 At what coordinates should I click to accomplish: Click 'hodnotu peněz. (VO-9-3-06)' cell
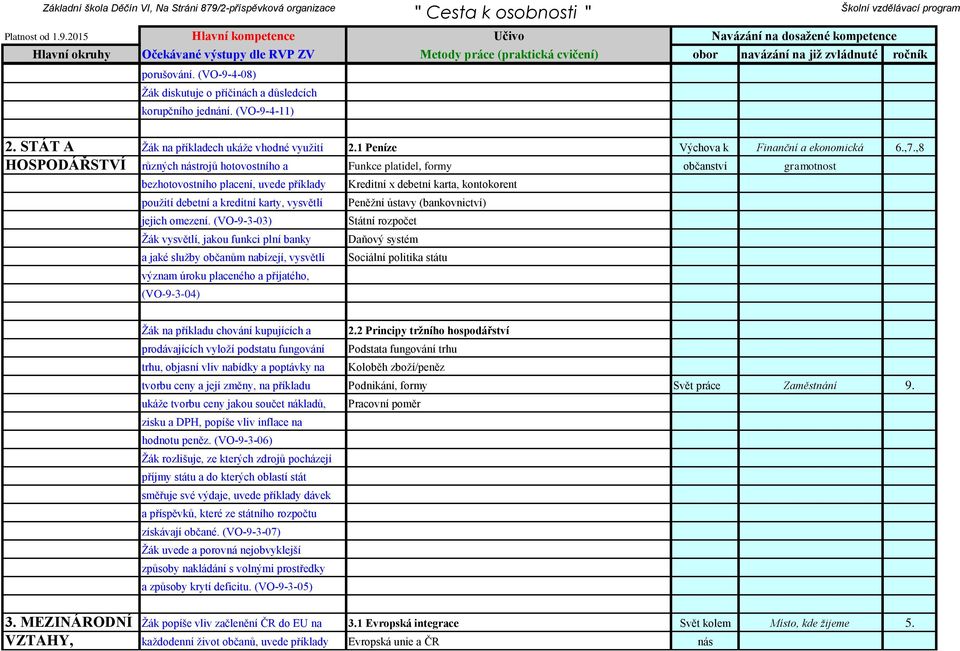pos(243,440)
